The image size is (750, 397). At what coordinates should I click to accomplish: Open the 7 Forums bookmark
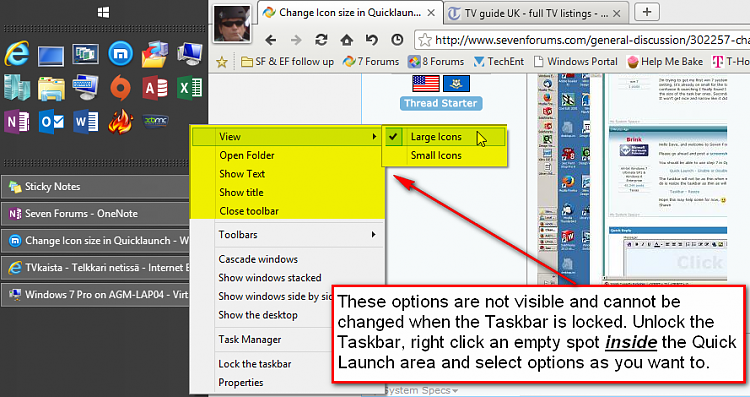pyautogui.click(x=371, y=62)
